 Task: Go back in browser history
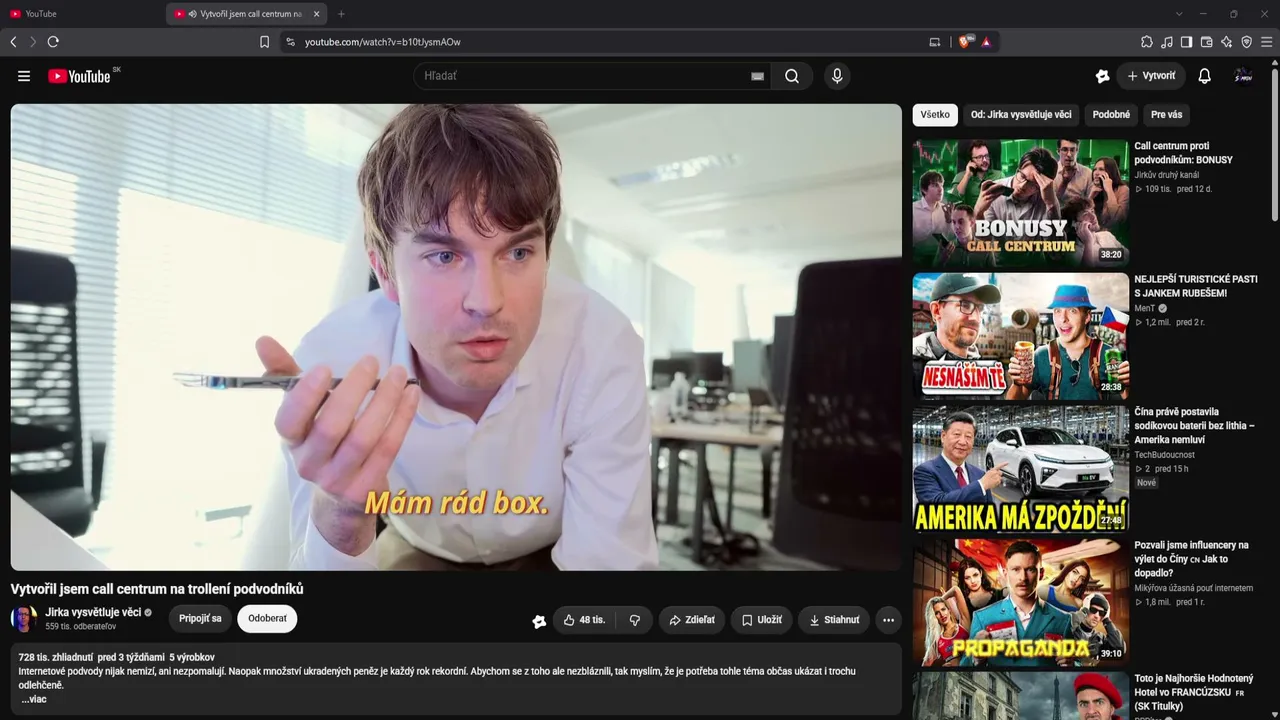(13, 42)
